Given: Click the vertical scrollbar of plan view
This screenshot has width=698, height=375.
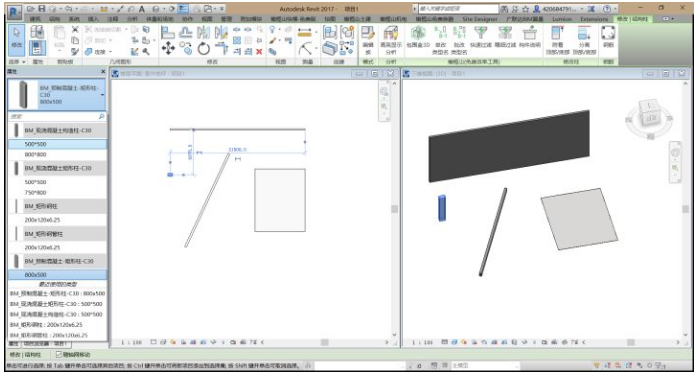Looking at the screenshot, I should tap(394, 208).
